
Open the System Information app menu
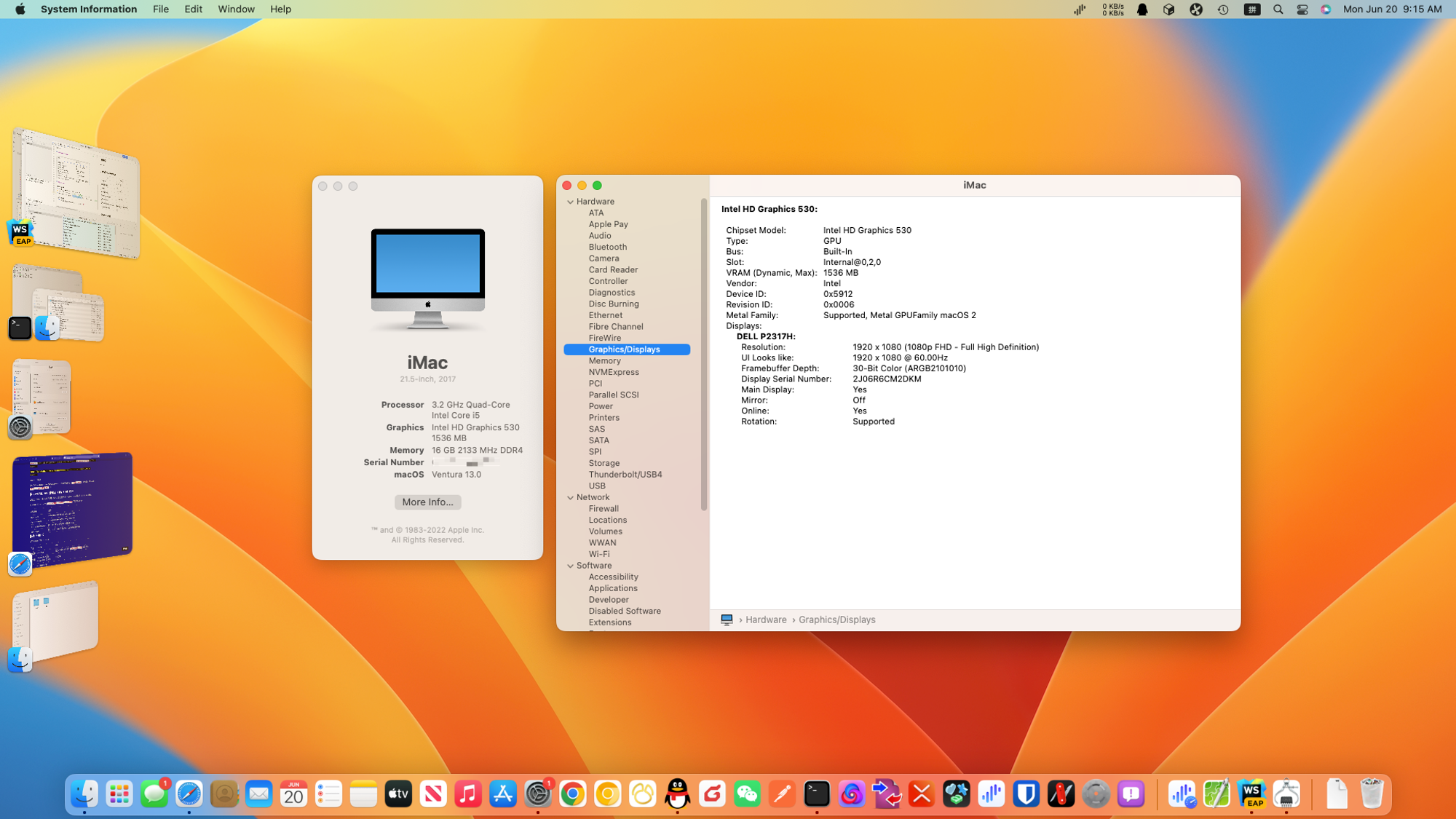click(x=89, y=9)
